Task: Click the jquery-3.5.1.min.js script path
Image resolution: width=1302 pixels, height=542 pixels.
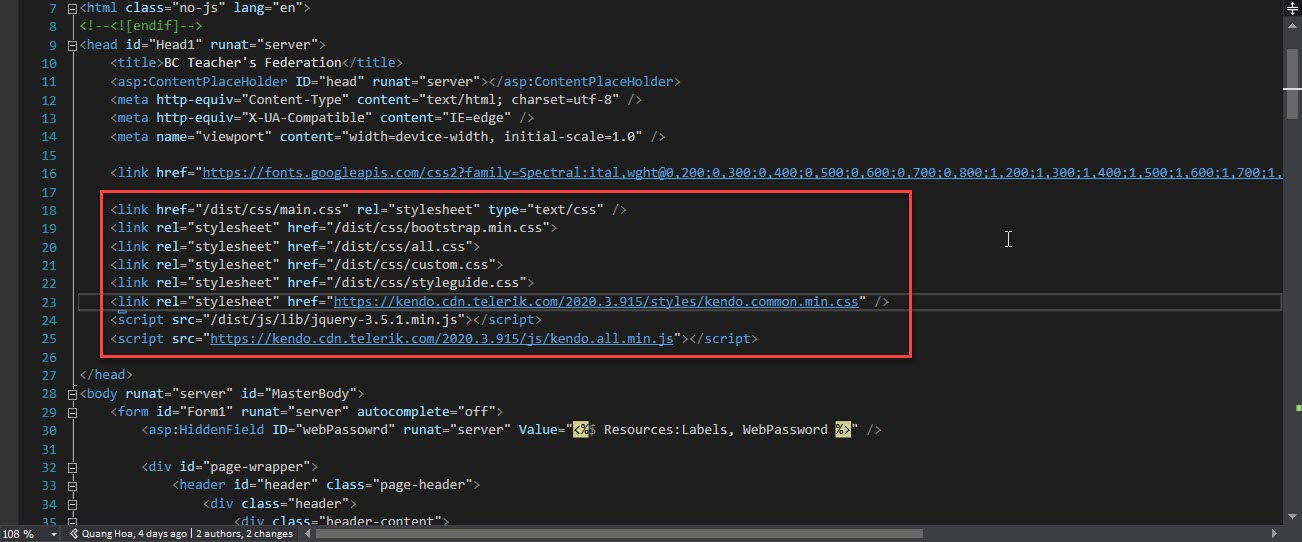Action: pyautogui.click(x=336, y=320)
